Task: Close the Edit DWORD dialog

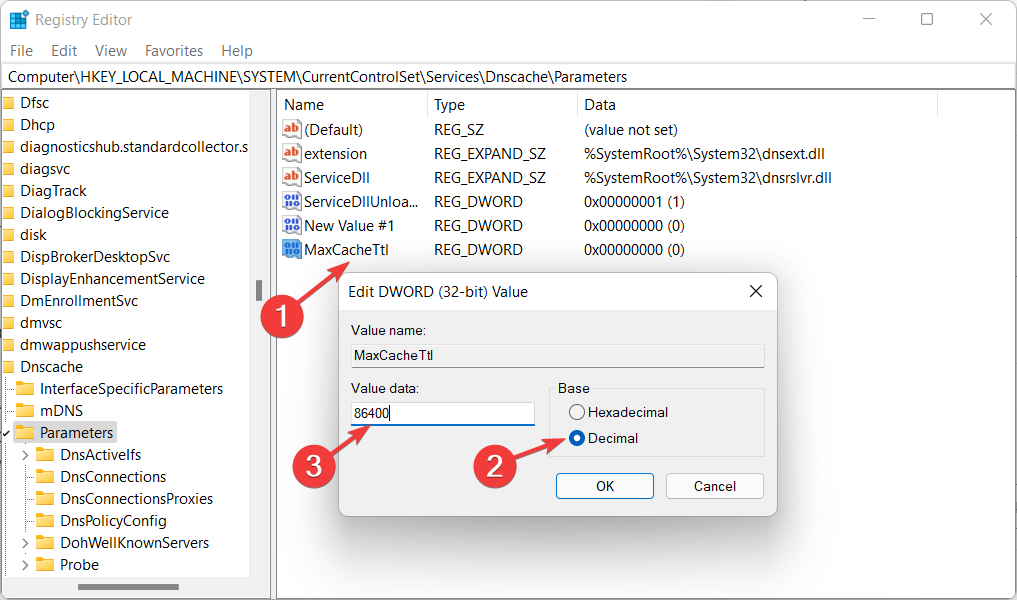Action: pos(754,292)
